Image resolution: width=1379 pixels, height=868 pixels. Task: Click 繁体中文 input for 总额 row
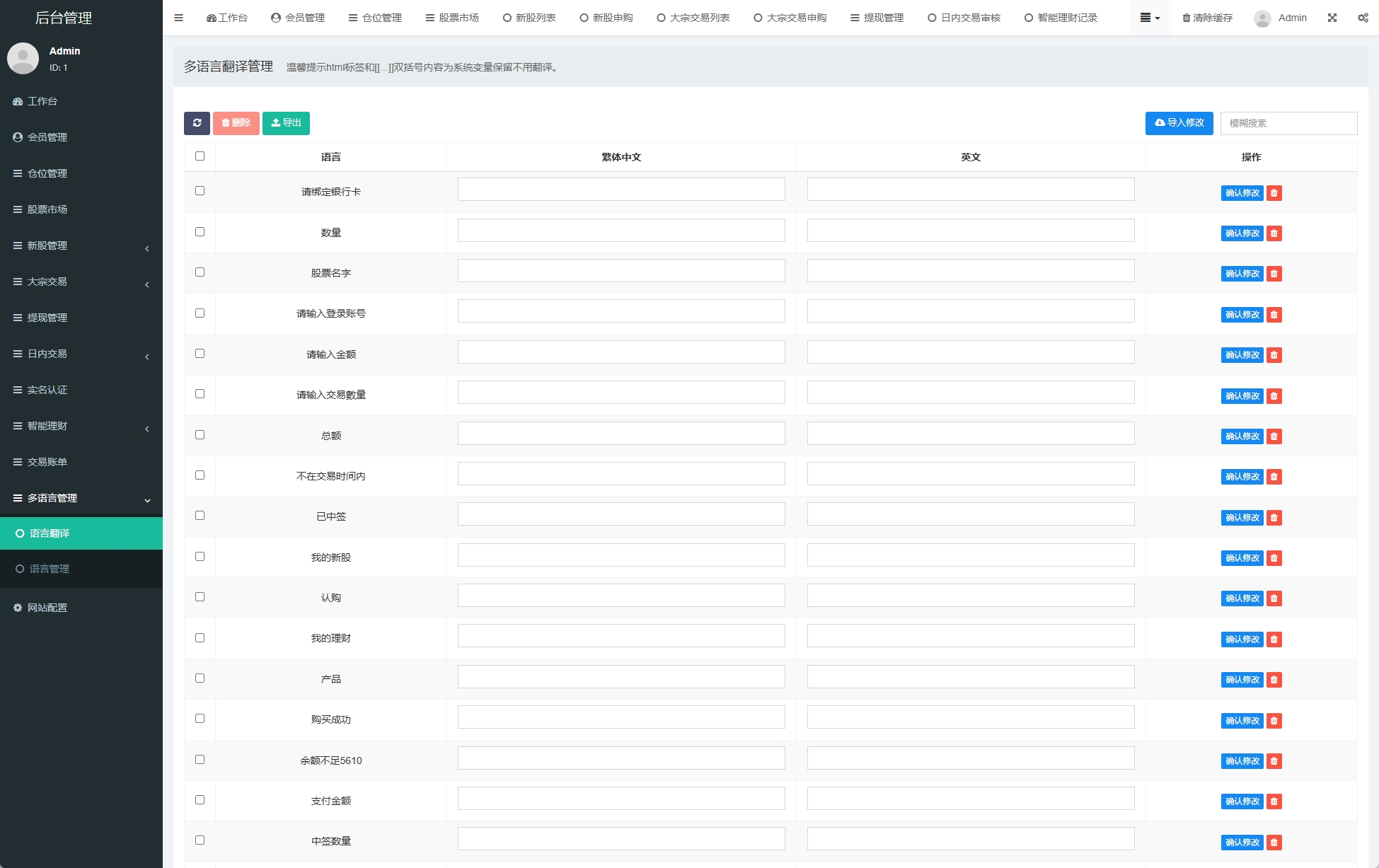point(621,434)
